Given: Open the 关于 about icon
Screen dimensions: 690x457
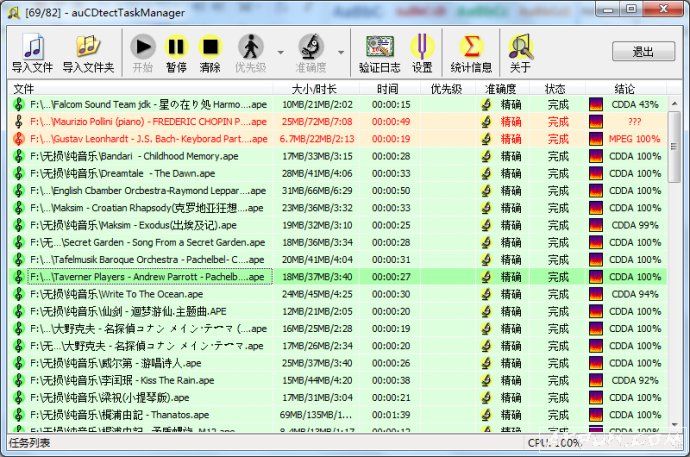Looking at the screenshot, I should pos(521,47).
